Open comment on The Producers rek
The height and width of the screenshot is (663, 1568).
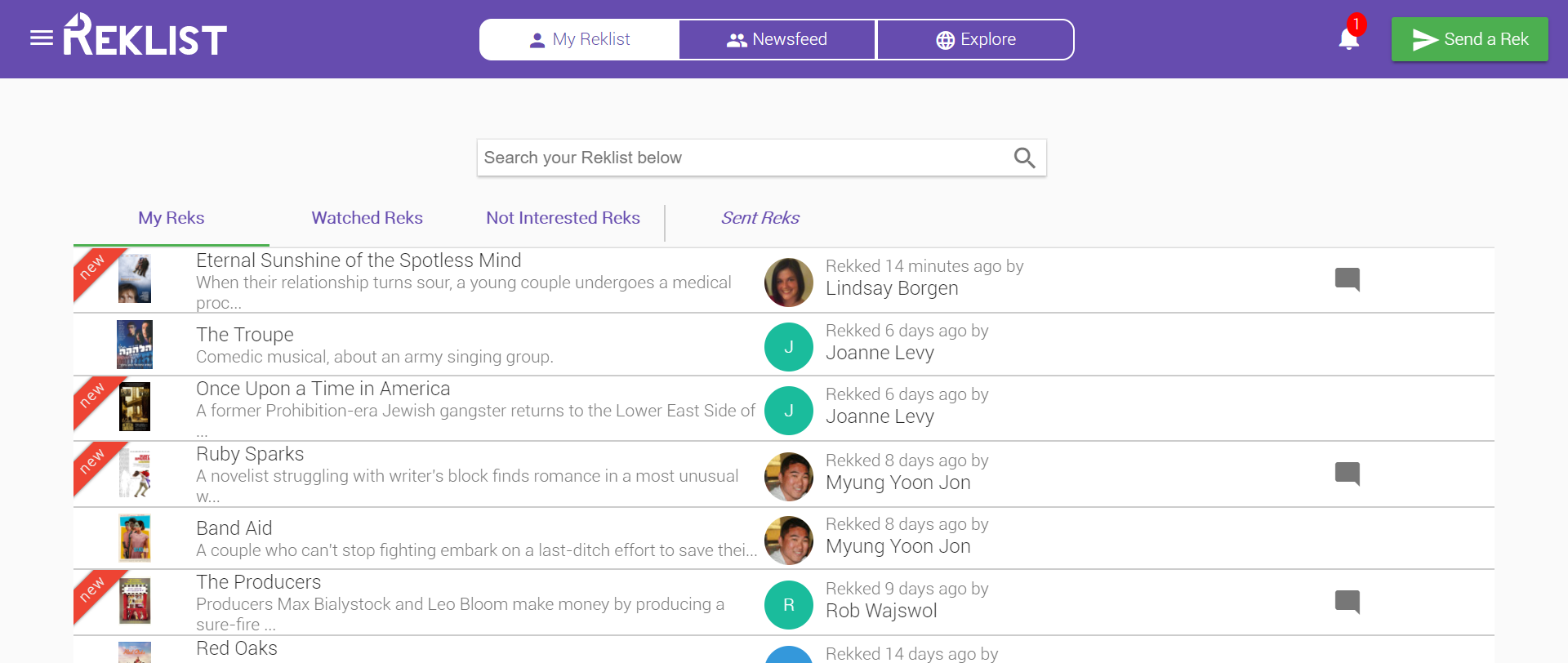[x=1347, y=602]
